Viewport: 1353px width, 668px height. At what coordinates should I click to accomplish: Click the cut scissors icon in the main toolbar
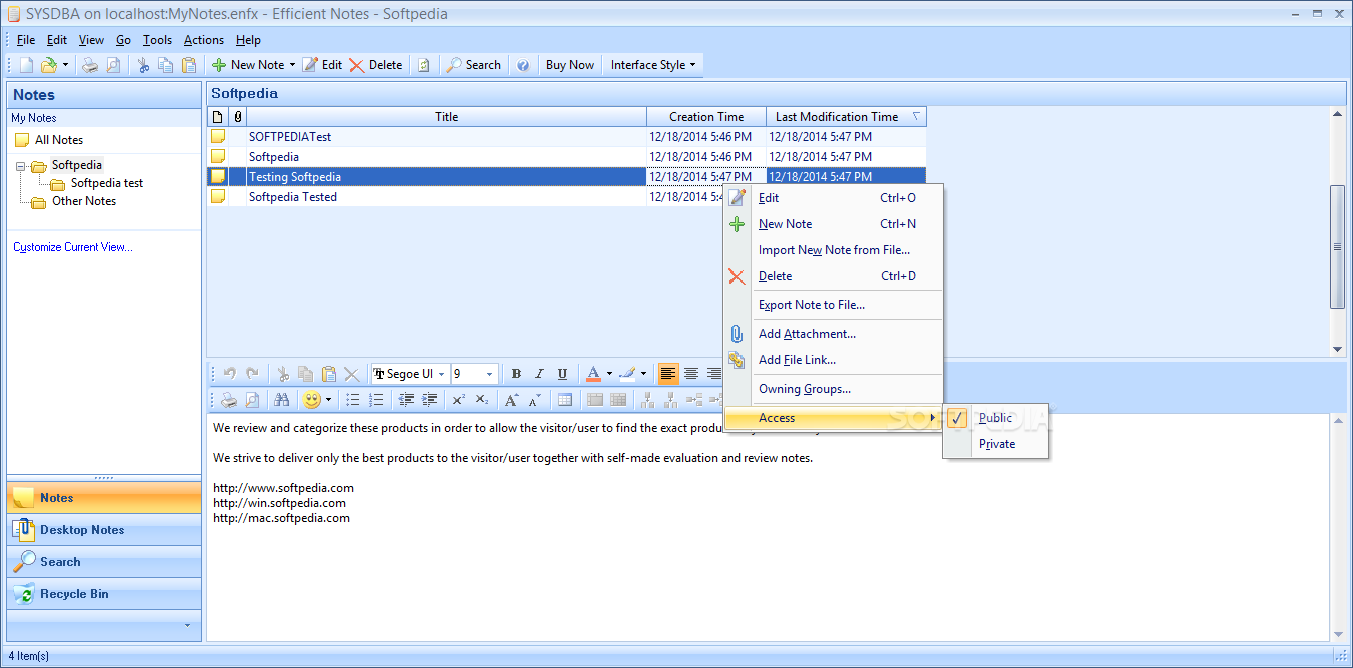143,65
